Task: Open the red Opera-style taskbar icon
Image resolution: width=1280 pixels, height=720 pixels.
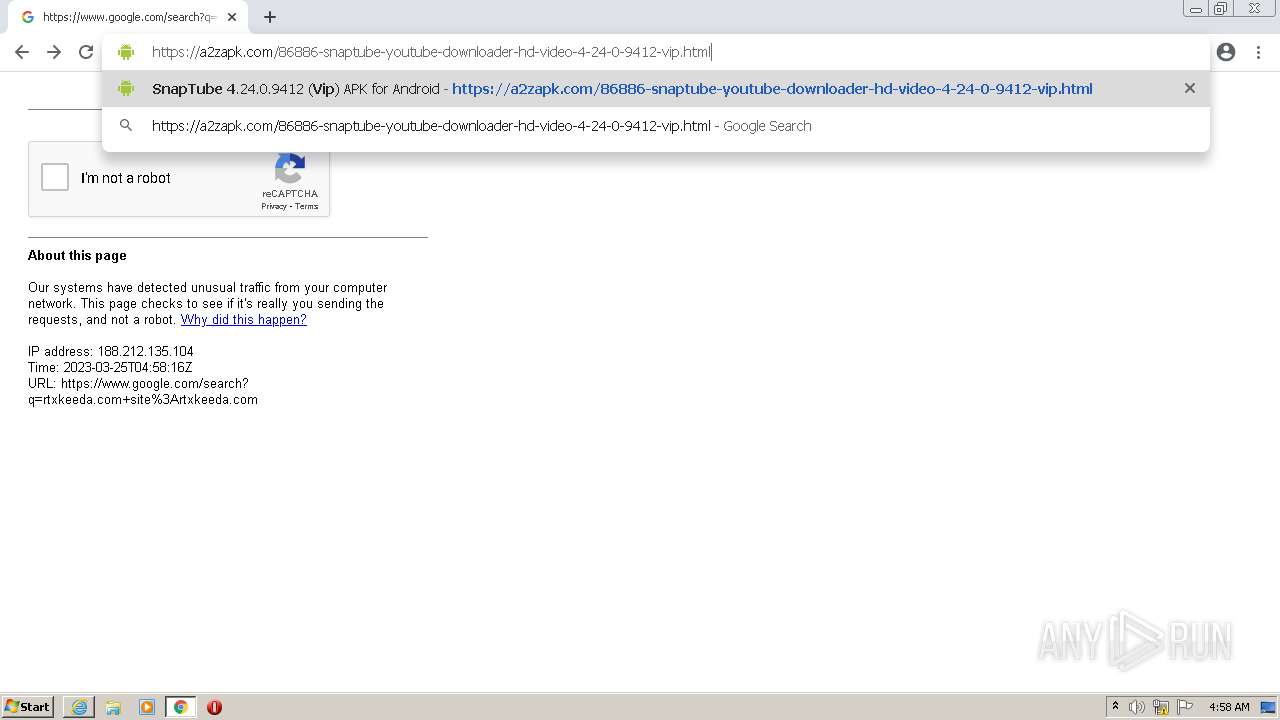Action: tap(214, 707)
